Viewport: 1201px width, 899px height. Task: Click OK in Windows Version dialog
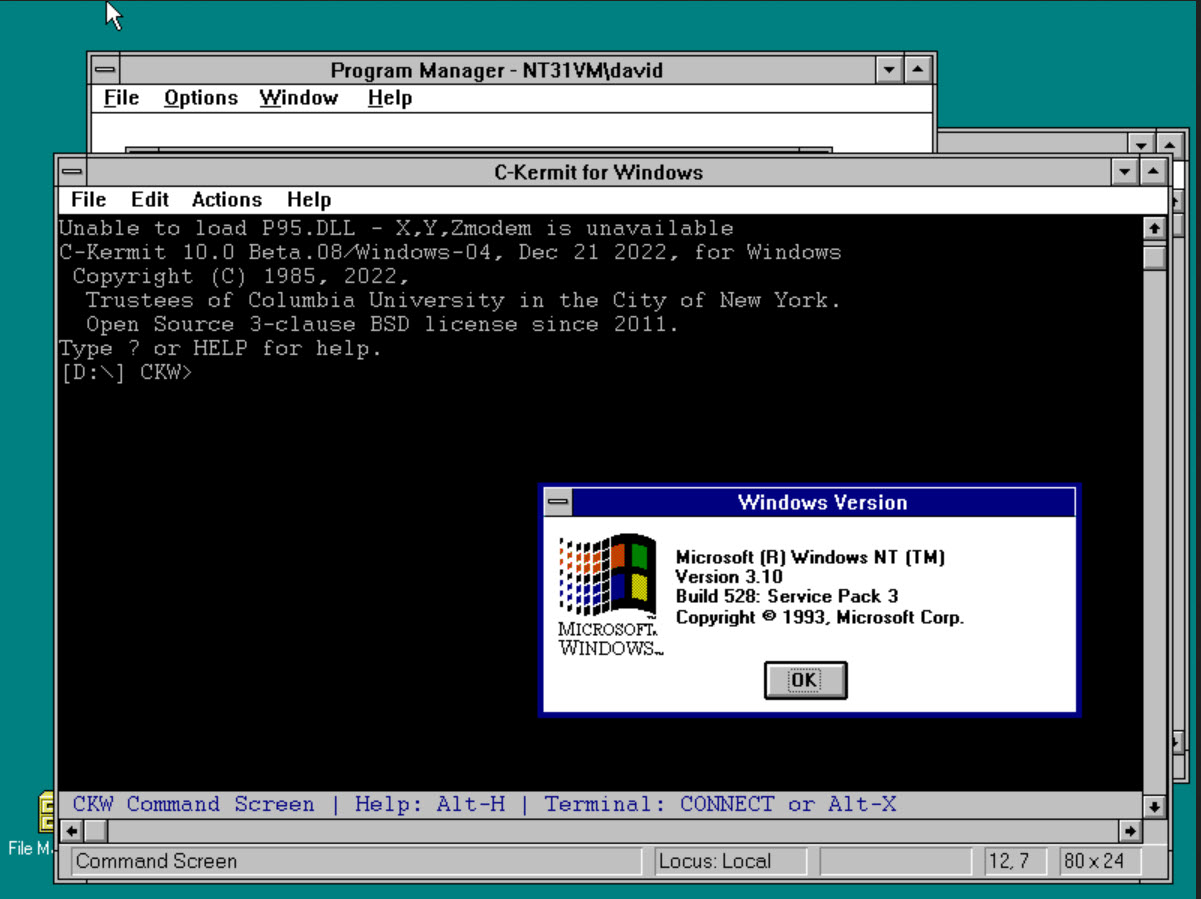coord(805,680)
